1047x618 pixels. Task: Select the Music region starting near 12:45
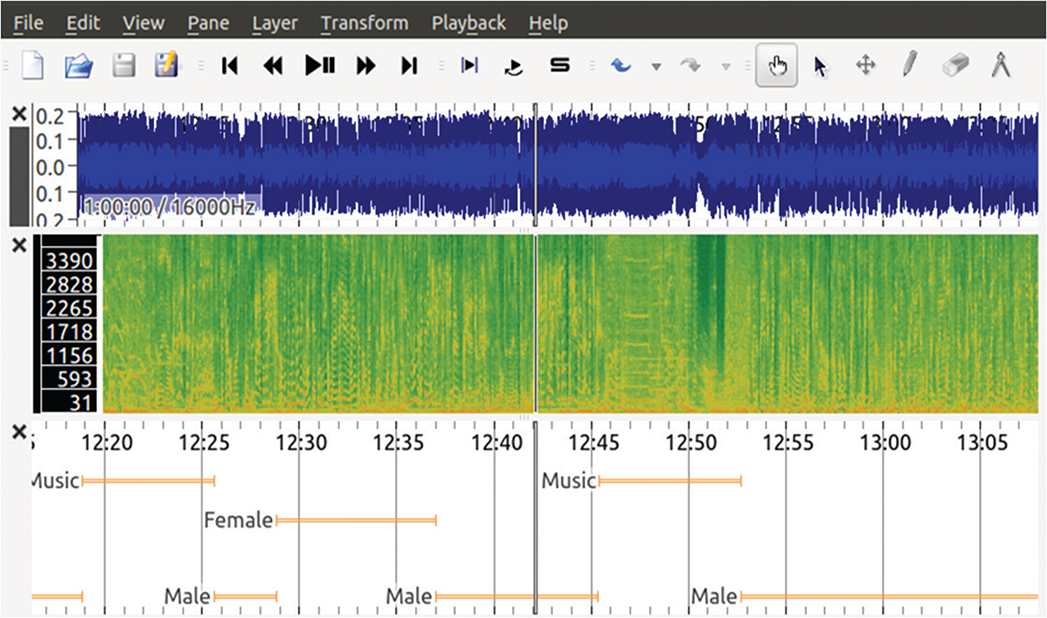coord(670,481)
